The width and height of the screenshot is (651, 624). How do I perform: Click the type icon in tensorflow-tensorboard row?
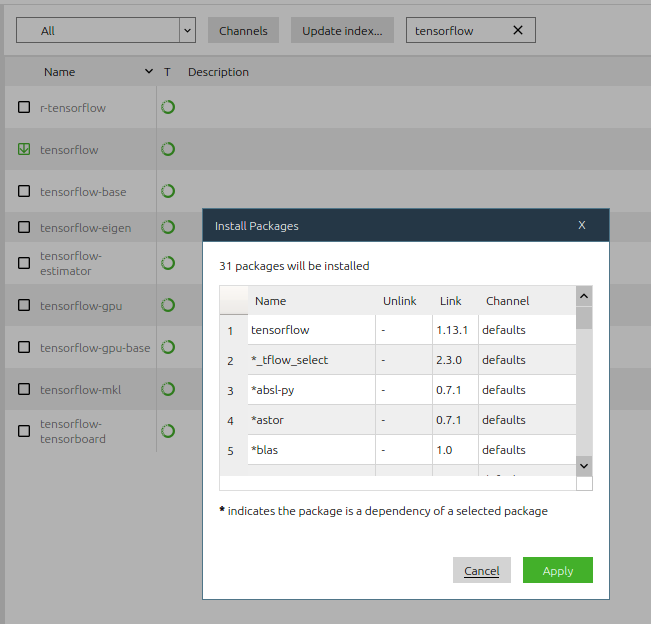pyautogui.click(x=168, y=431)
